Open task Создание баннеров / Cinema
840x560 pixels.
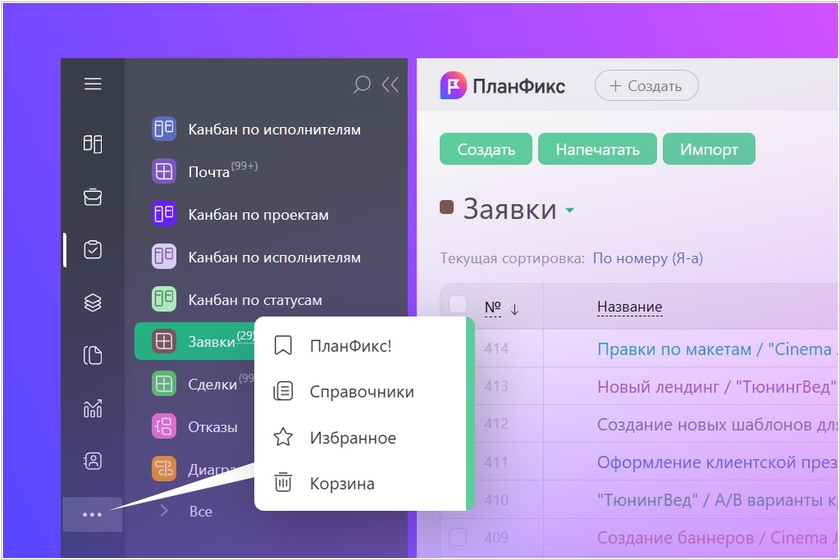point(717,537)
